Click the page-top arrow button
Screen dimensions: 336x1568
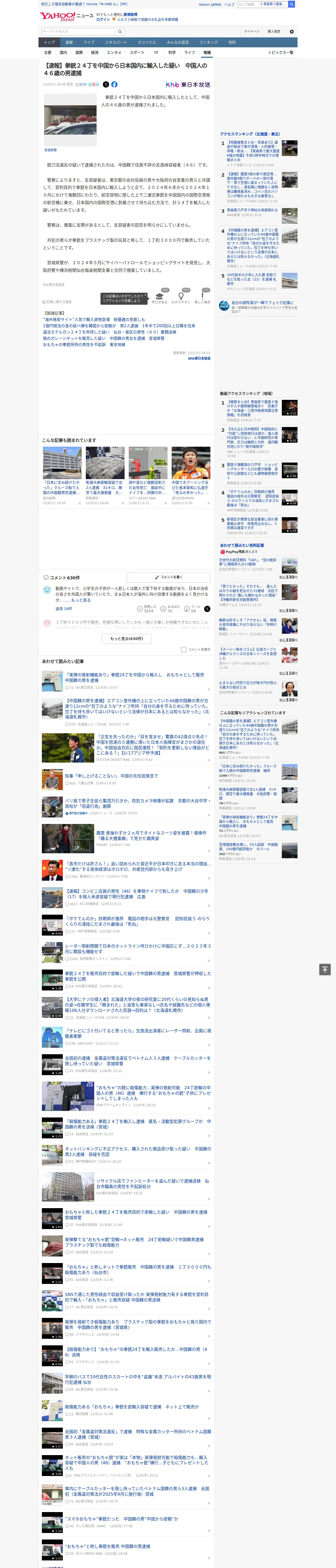(325, 969)
